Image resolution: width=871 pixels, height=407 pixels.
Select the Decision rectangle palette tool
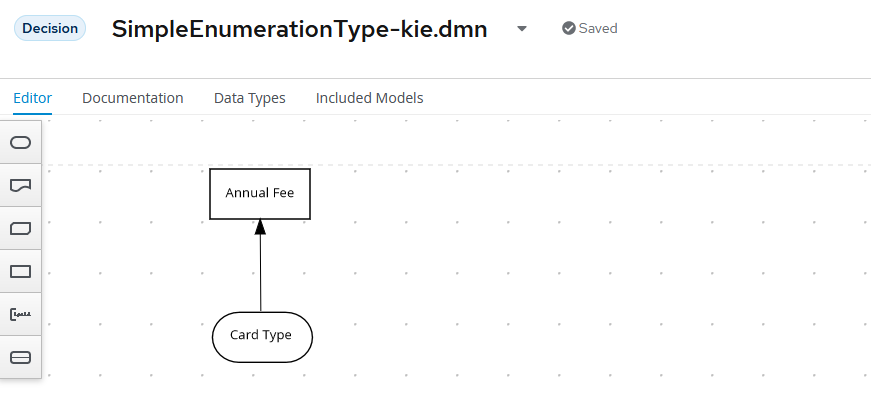(x=20, y=271)
